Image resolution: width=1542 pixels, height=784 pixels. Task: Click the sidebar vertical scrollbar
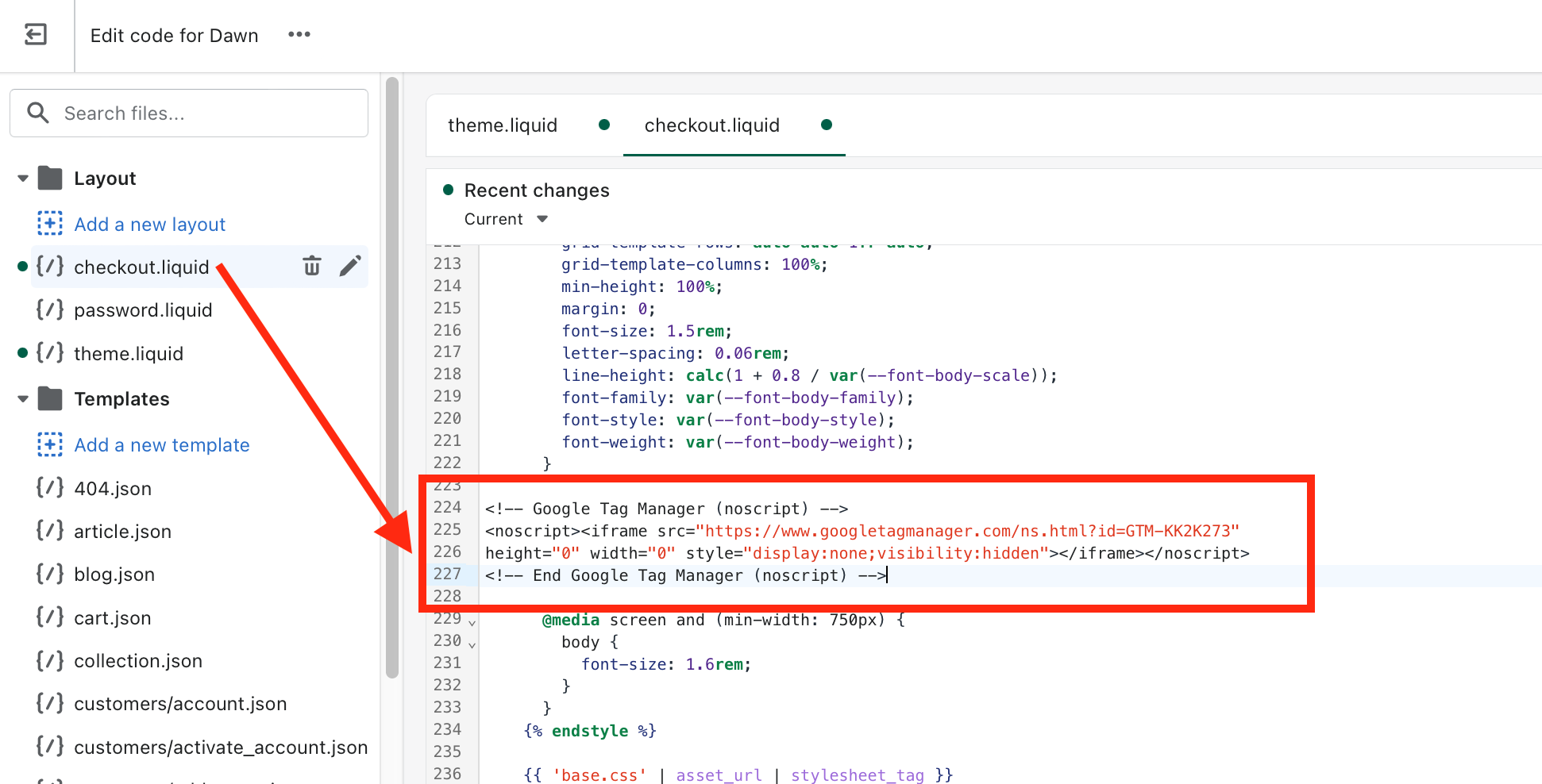(391, 377)
